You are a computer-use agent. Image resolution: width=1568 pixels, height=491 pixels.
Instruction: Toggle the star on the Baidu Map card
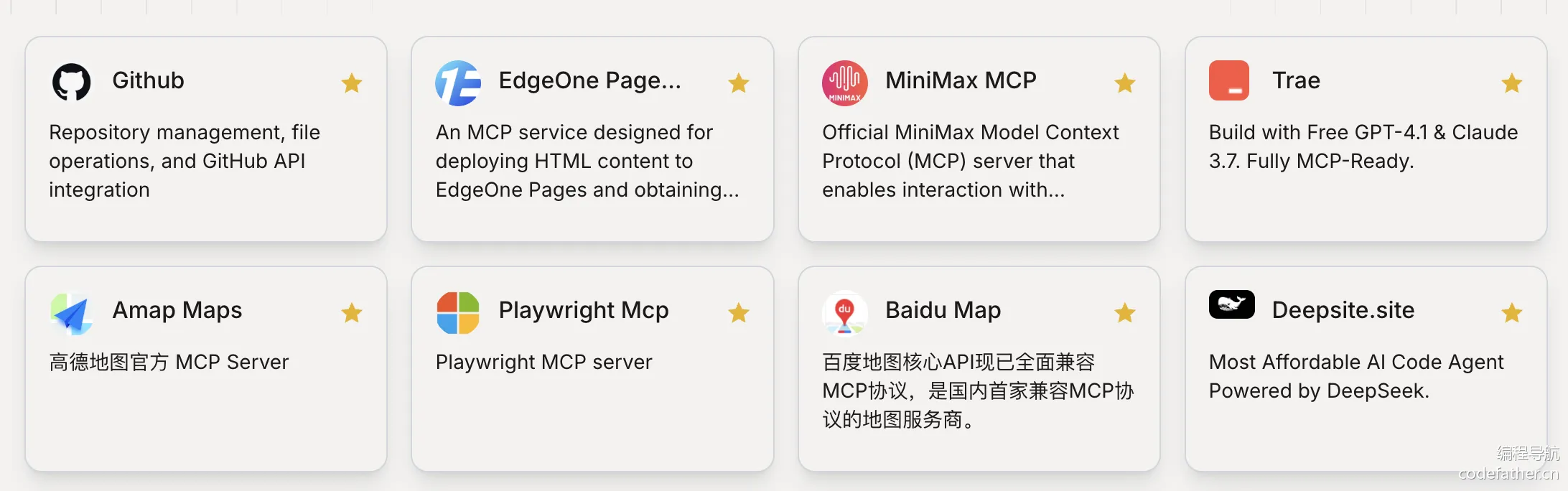pos(1125,313)
